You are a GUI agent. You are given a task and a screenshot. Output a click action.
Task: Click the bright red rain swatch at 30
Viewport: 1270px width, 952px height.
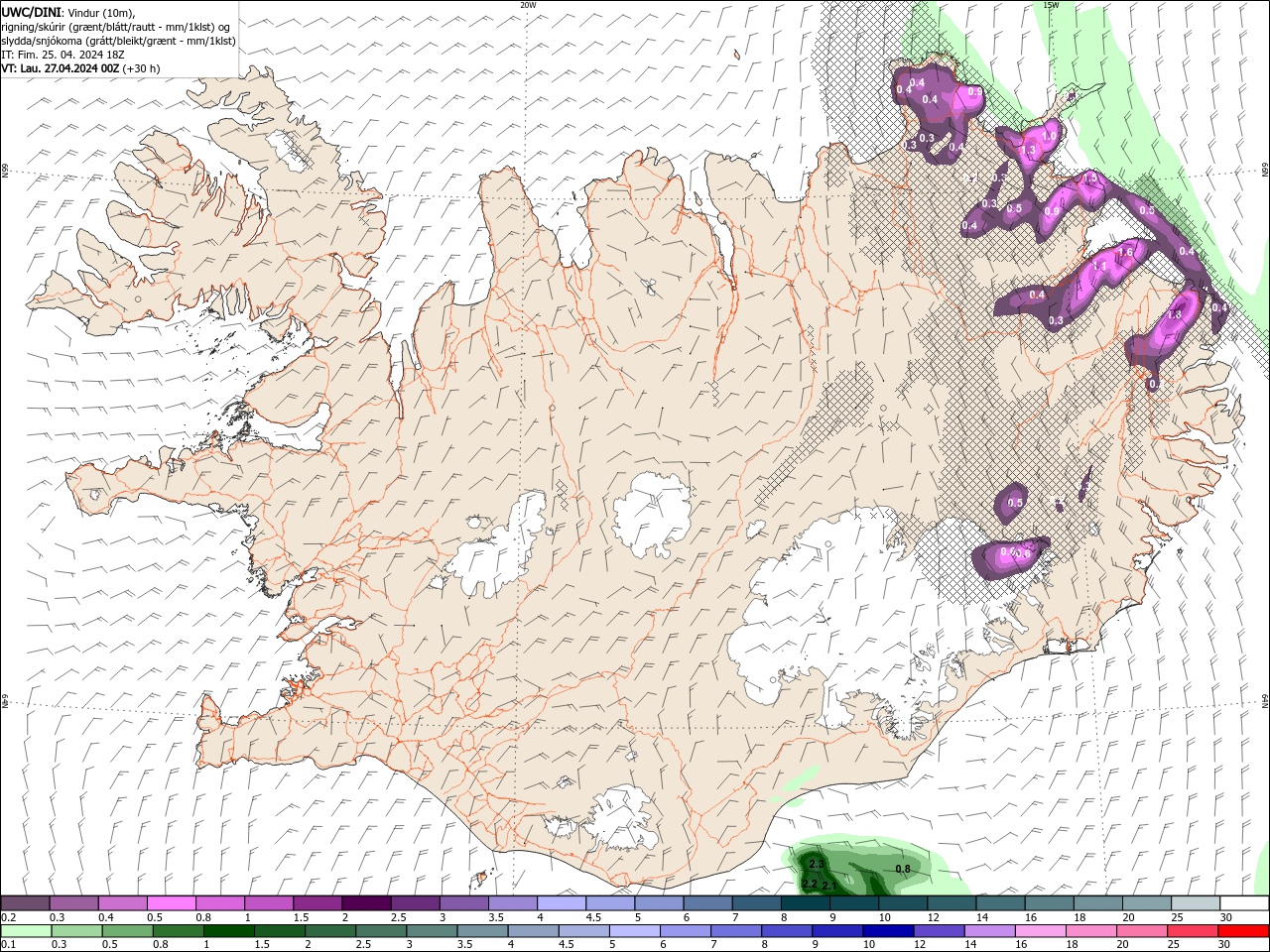1242,931
